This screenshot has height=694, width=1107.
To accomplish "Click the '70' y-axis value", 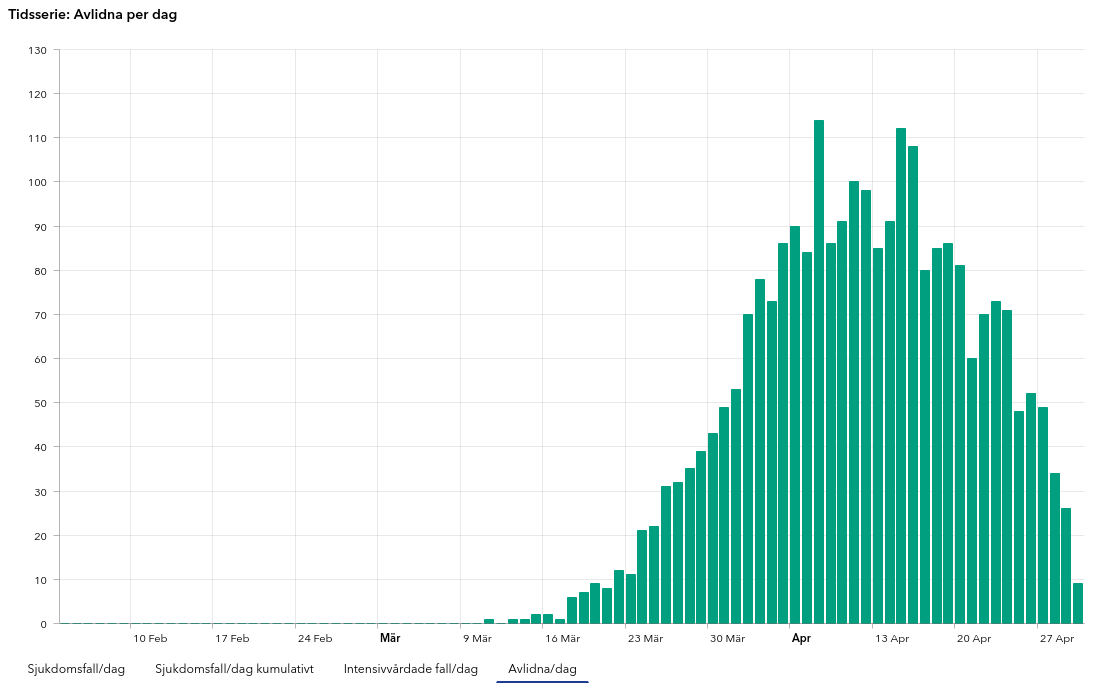I will coord(41,315).
